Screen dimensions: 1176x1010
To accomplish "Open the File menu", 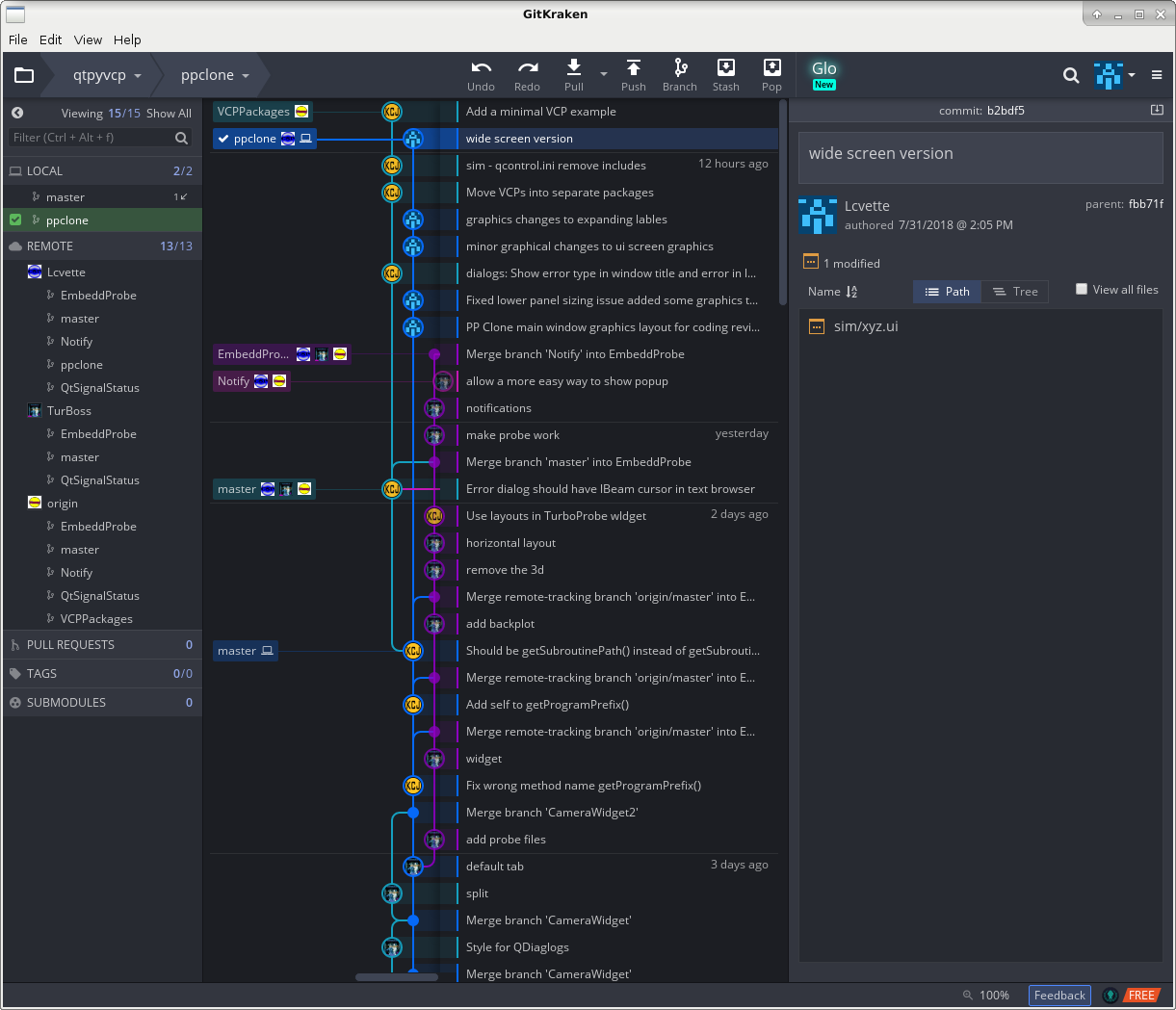I will pyautogui.click(x=18, y=39).
